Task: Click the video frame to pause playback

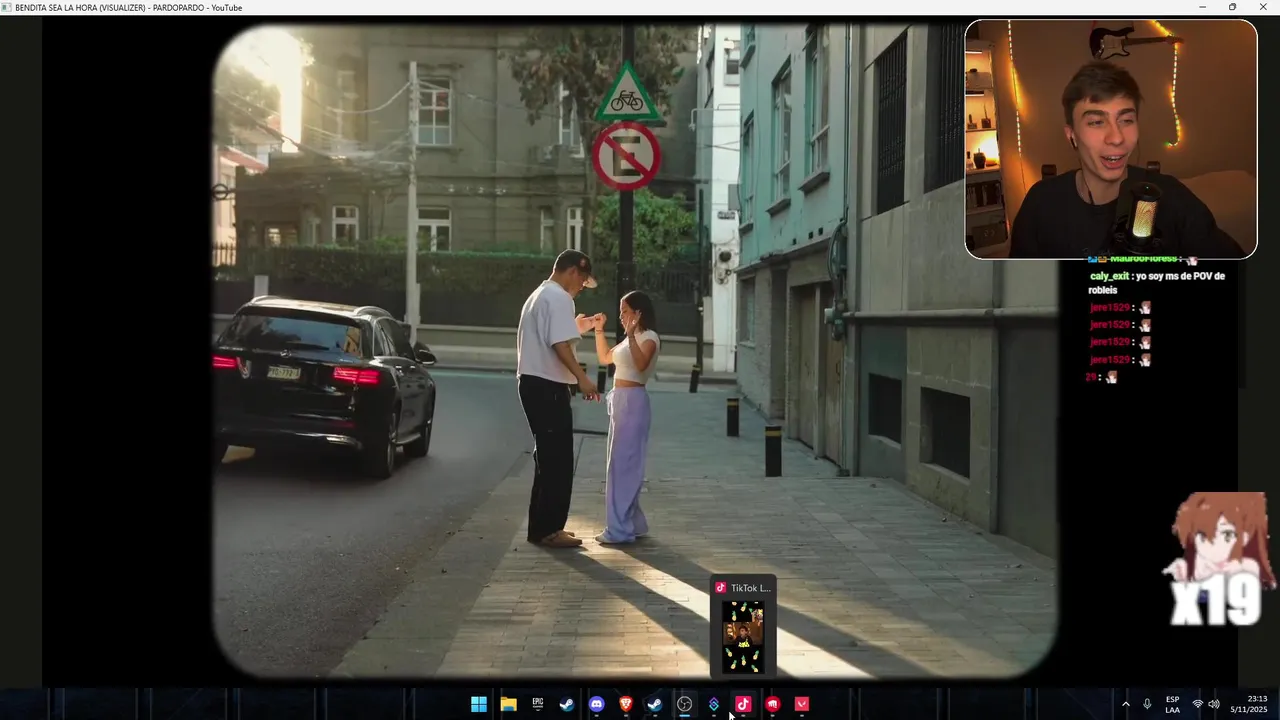Action: point(635,350)
